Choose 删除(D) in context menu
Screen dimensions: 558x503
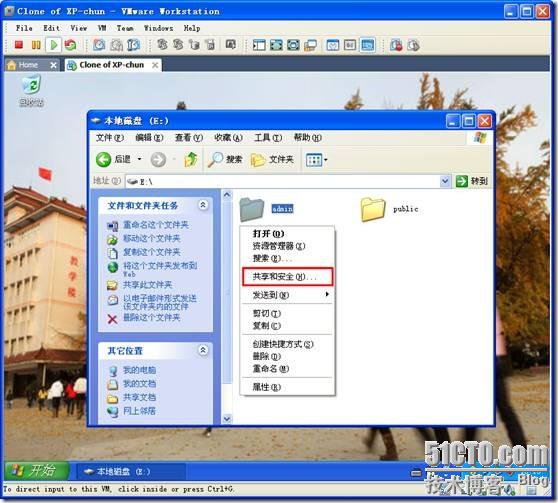coord(287,356)
